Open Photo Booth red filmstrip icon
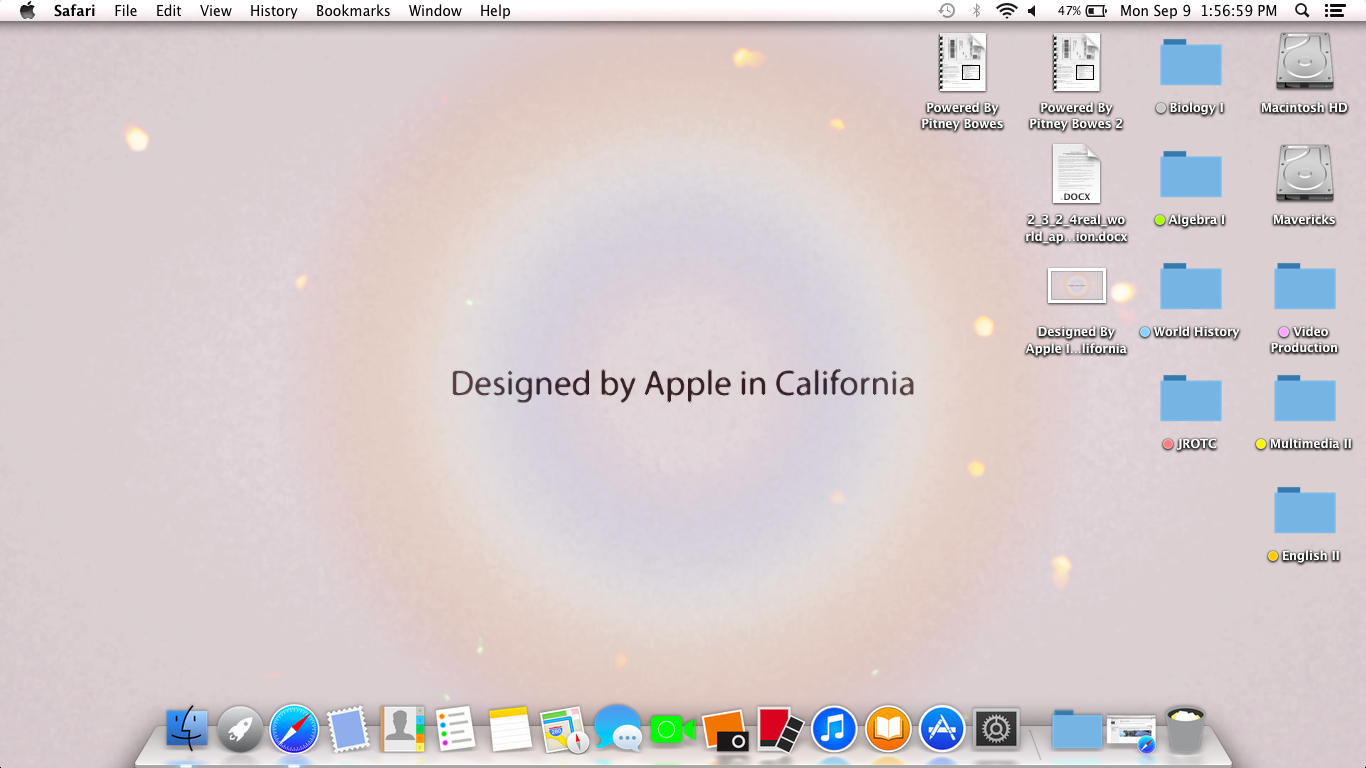 coord(780,730)
